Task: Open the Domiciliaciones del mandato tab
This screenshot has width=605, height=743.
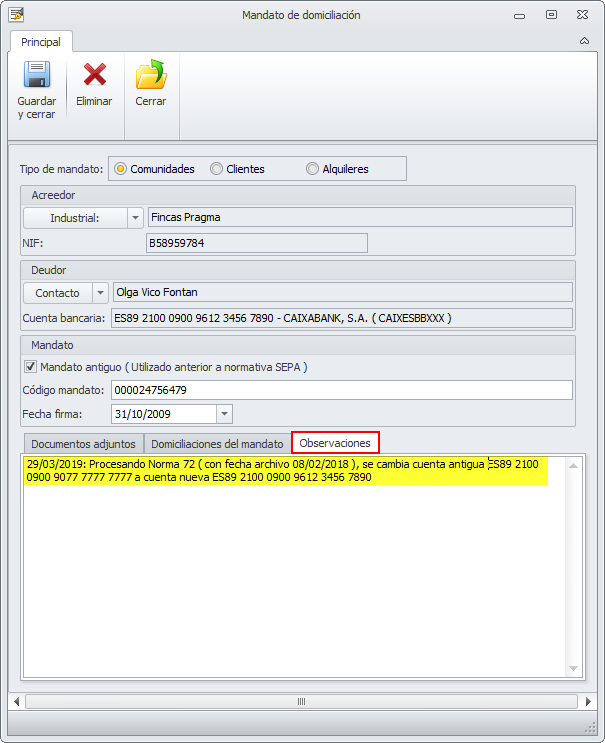Action: (217, 444)
